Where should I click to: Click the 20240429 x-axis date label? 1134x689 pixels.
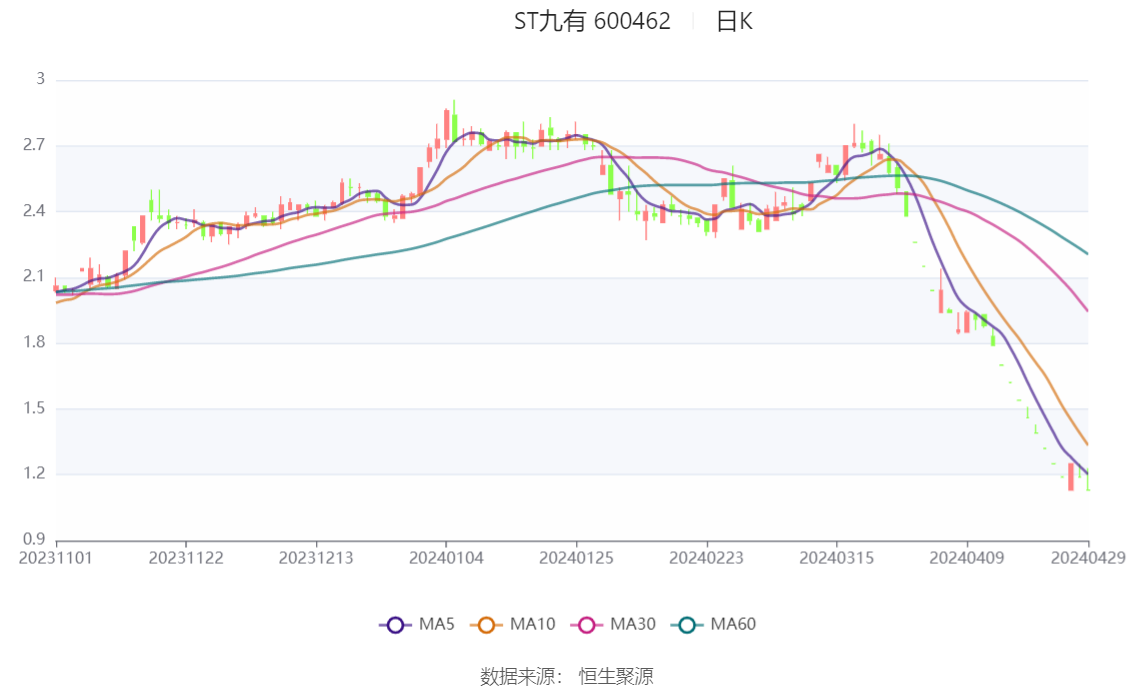tap(1088, 558)
